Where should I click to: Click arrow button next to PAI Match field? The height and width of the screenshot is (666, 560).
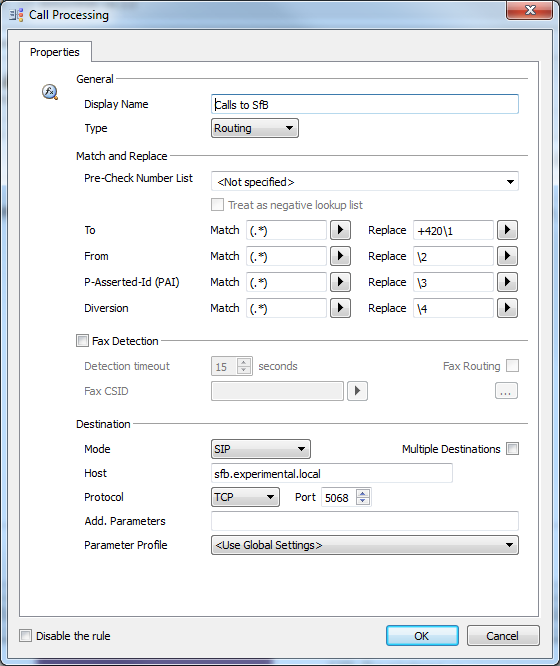(340, 282)
